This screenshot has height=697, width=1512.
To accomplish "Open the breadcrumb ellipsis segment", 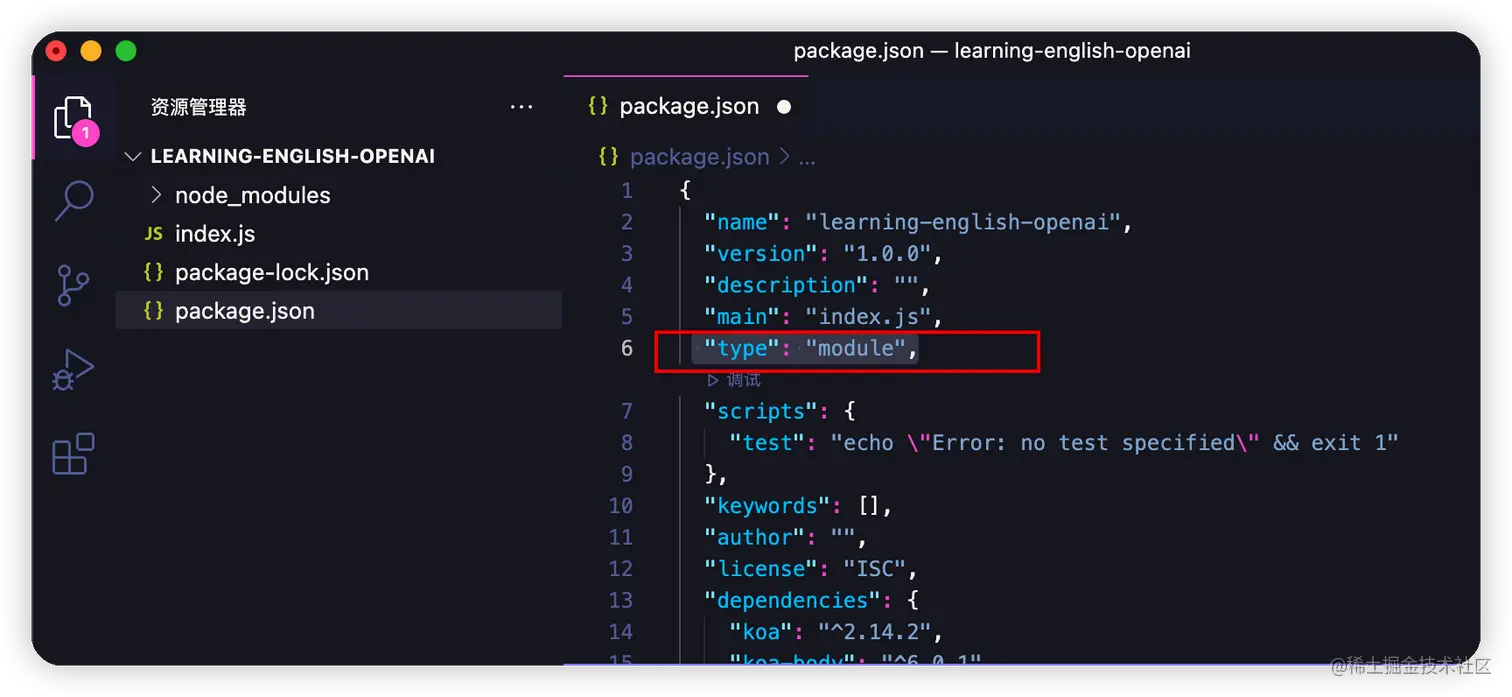I will [807, 158].
